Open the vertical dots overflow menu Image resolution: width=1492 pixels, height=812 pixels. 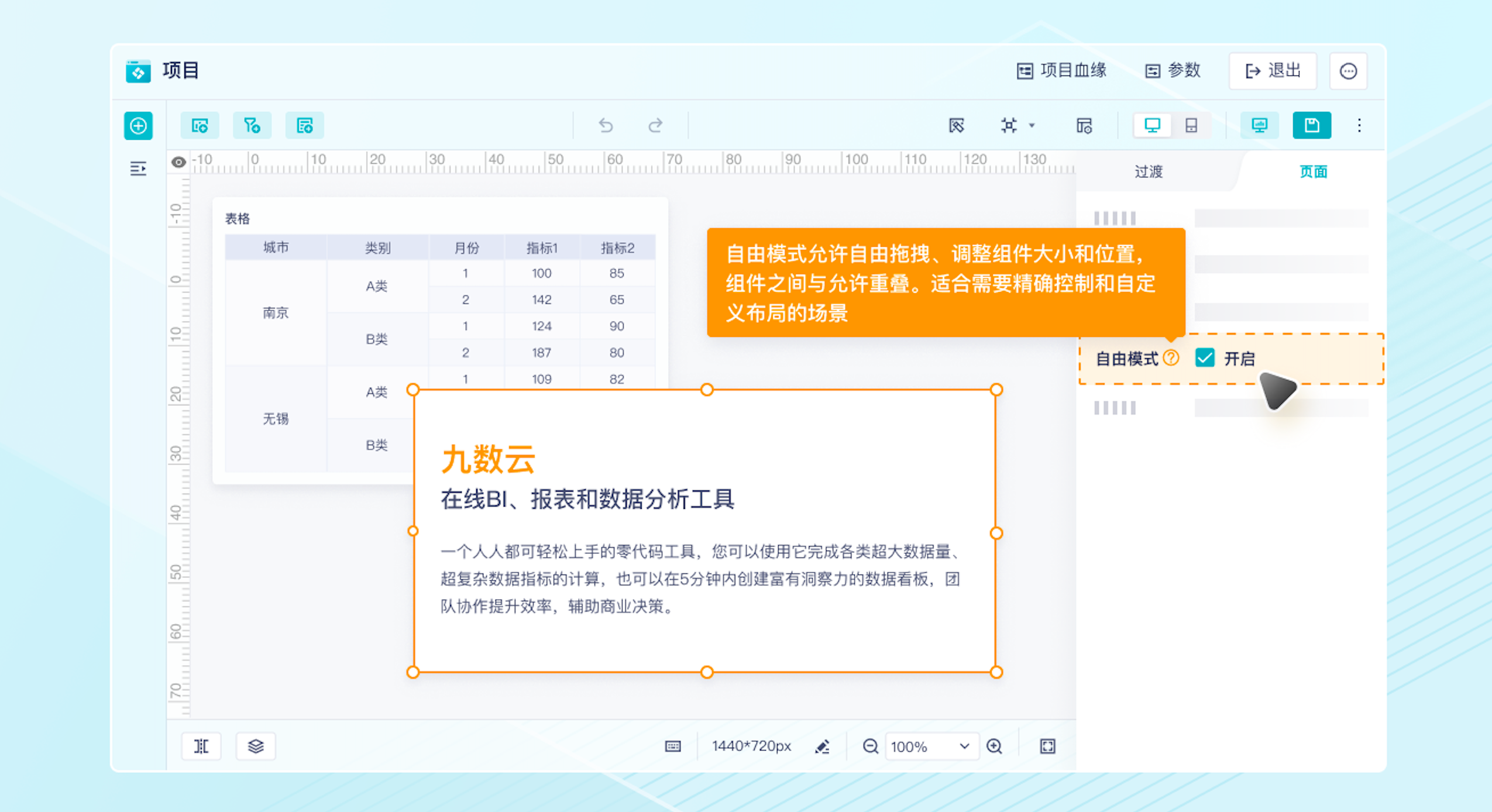pyautogui.click(x=1359, y=125)
